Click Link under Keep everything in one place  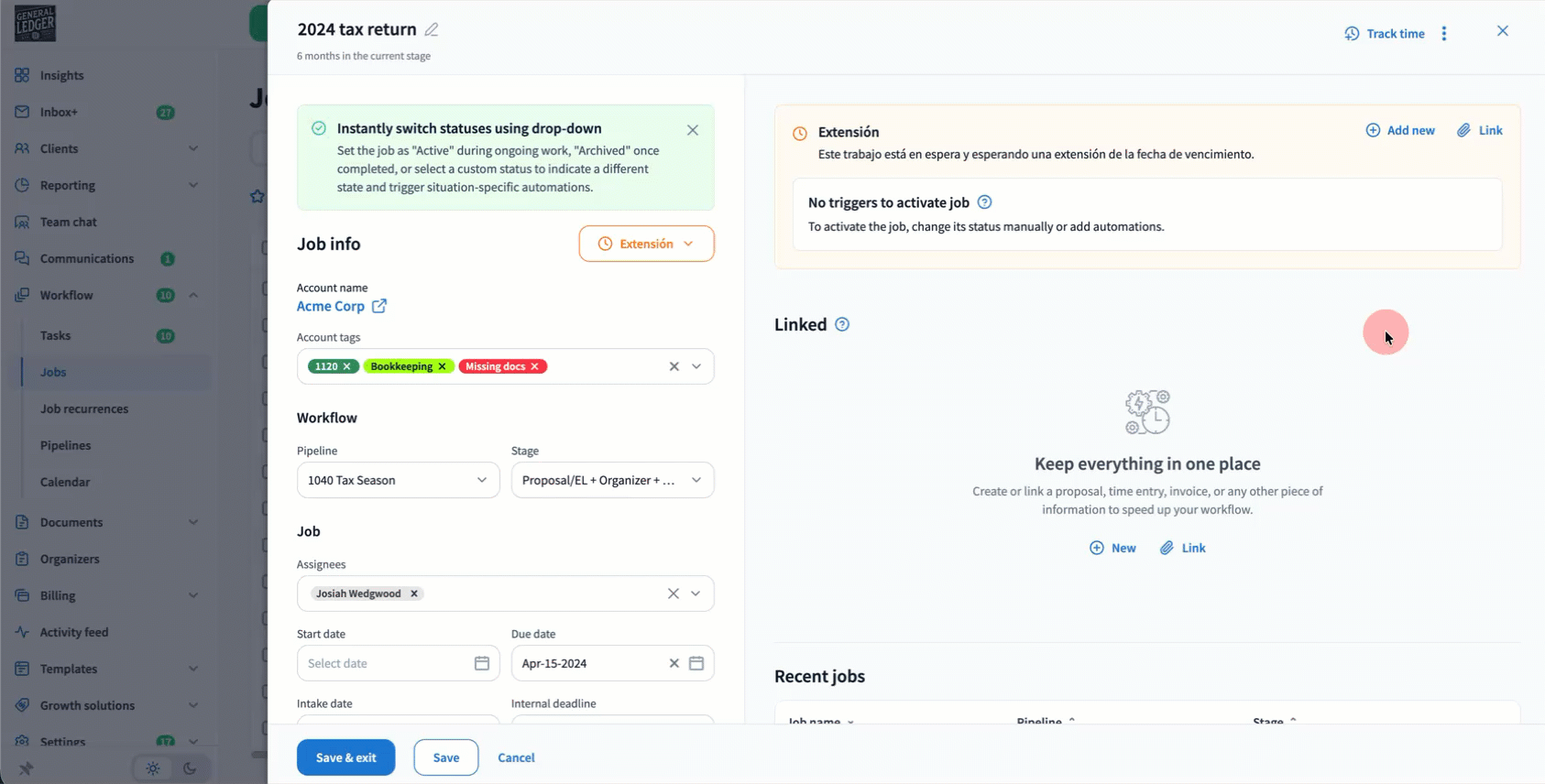[1183, 548]
